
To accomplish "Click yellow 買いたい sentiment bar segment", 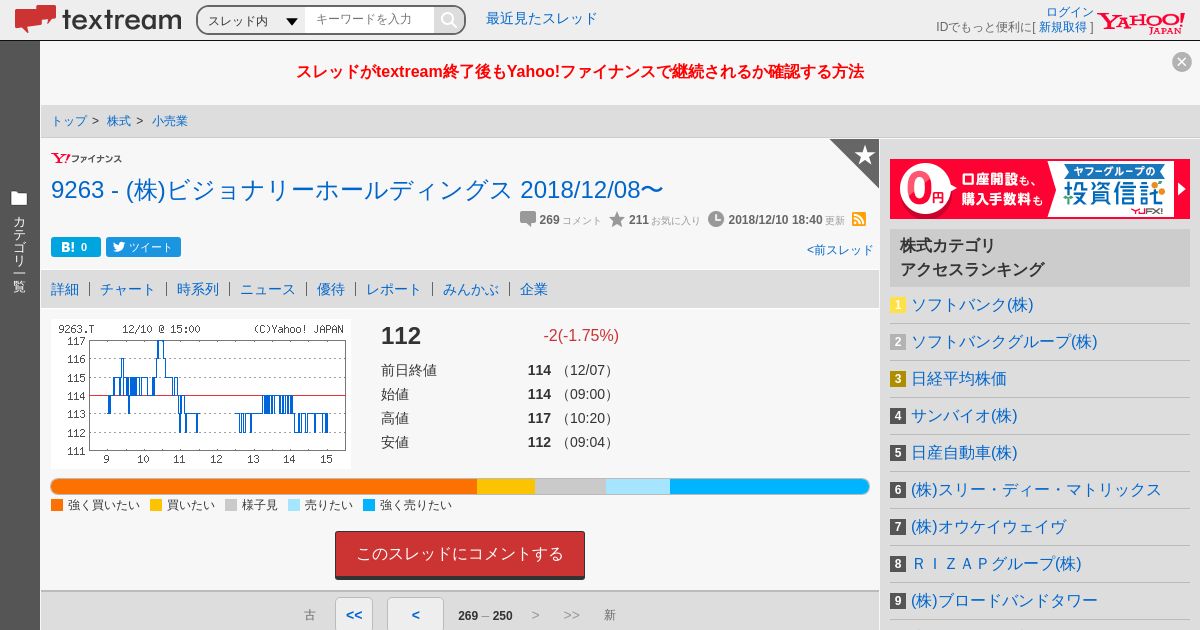I will [506, 487].
